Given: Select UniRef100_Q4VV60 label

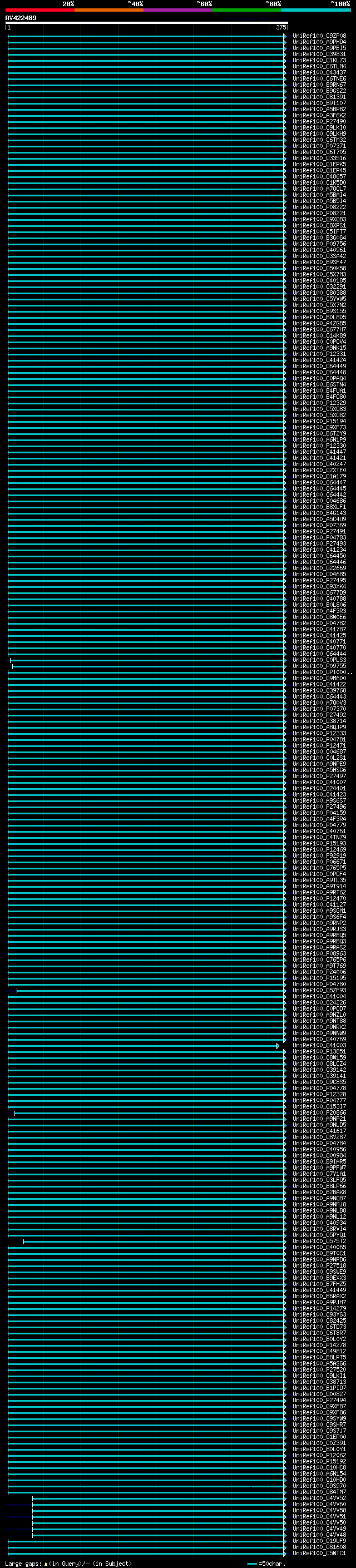Looking at the screenshot, I should (319, 1503).
